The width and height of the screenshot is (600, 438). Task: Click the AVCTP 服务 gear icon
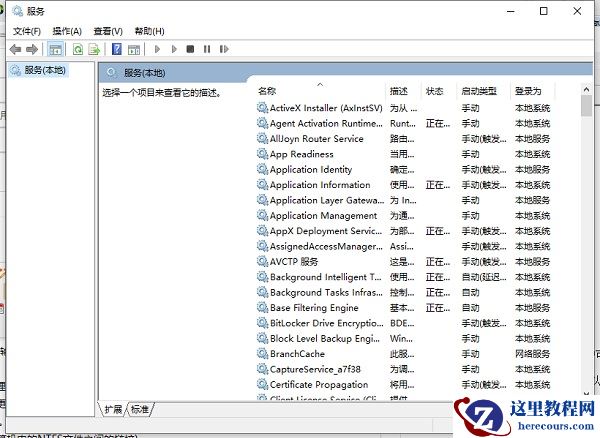[x=262, y=261]
